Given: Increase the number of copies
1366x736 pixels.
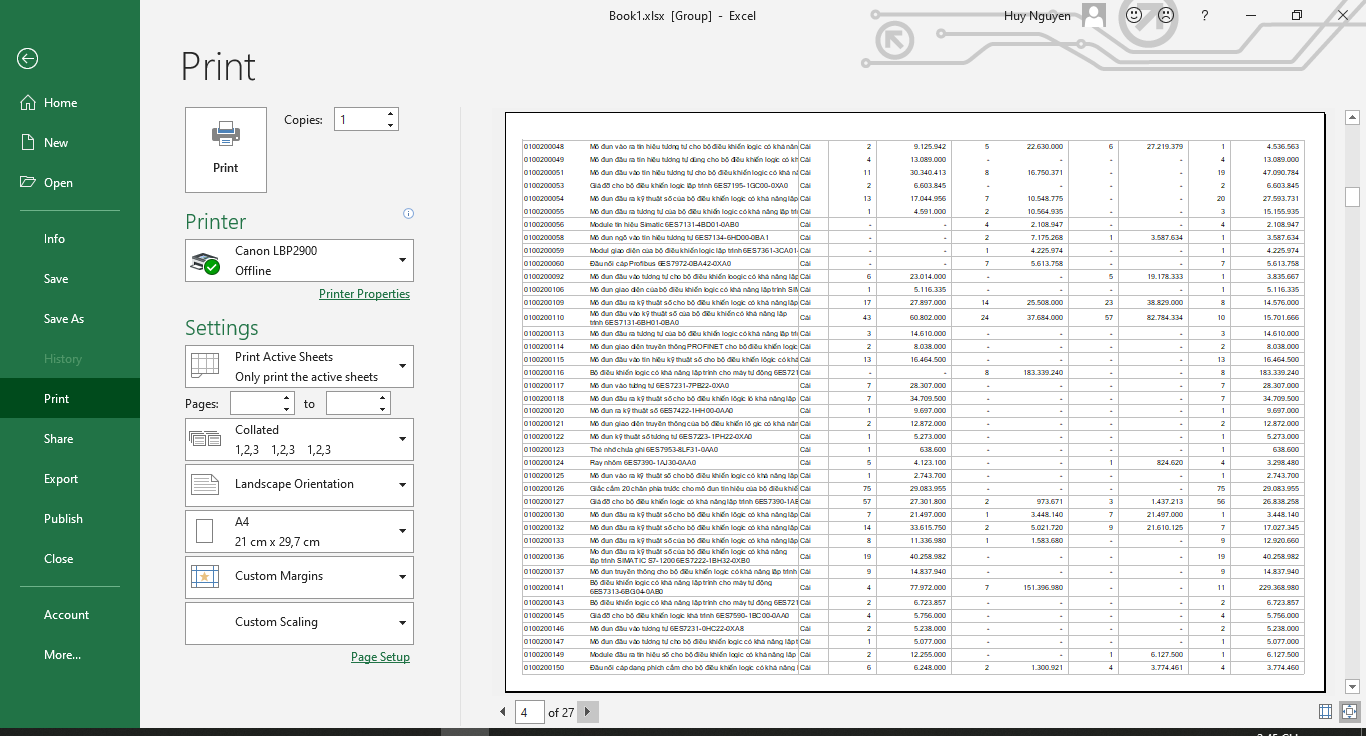Looking at the screenshot, I should point(390,113).
